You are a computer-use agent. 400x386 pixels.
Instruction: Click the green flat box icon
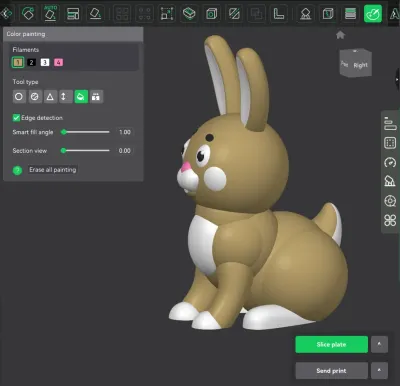189,14
